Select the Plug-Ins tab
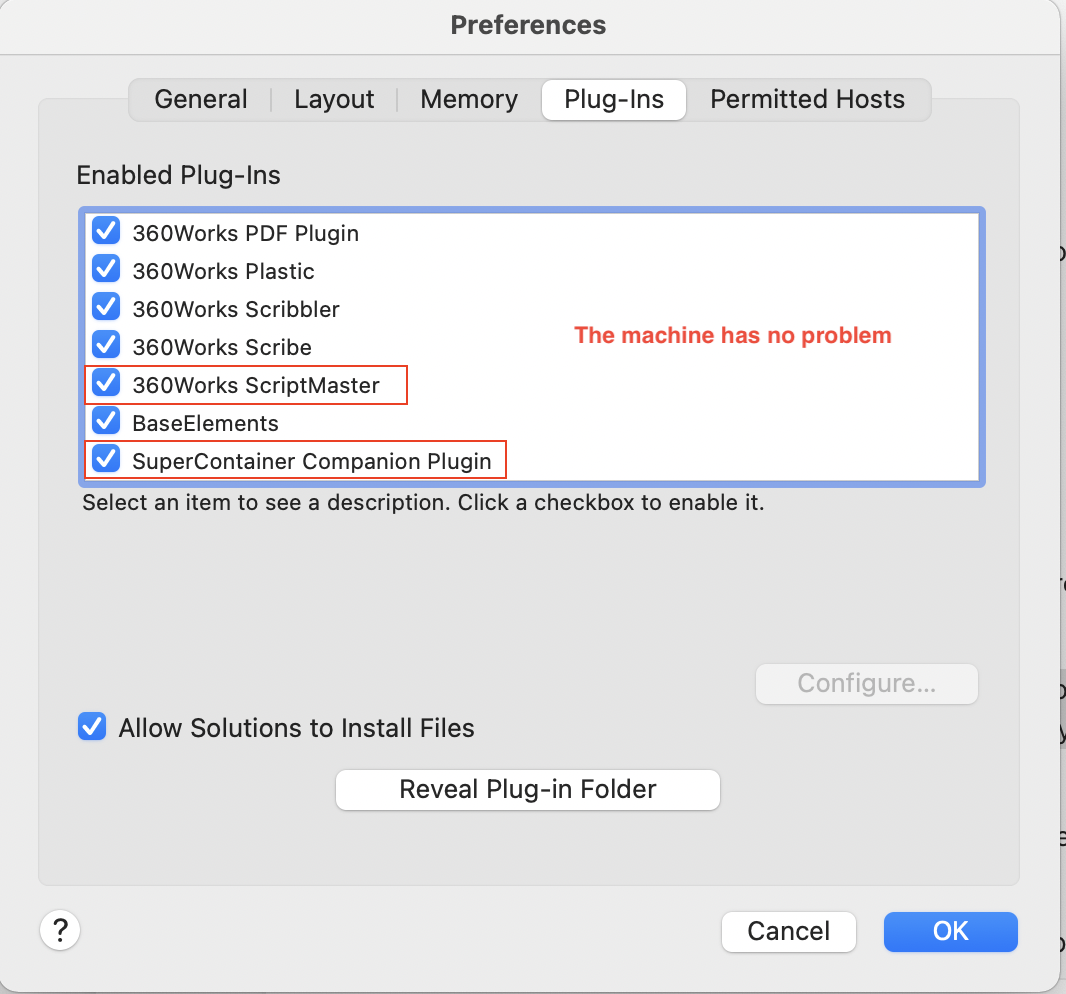This screenshot has width=1066, height=994. [x=613, y=100]
